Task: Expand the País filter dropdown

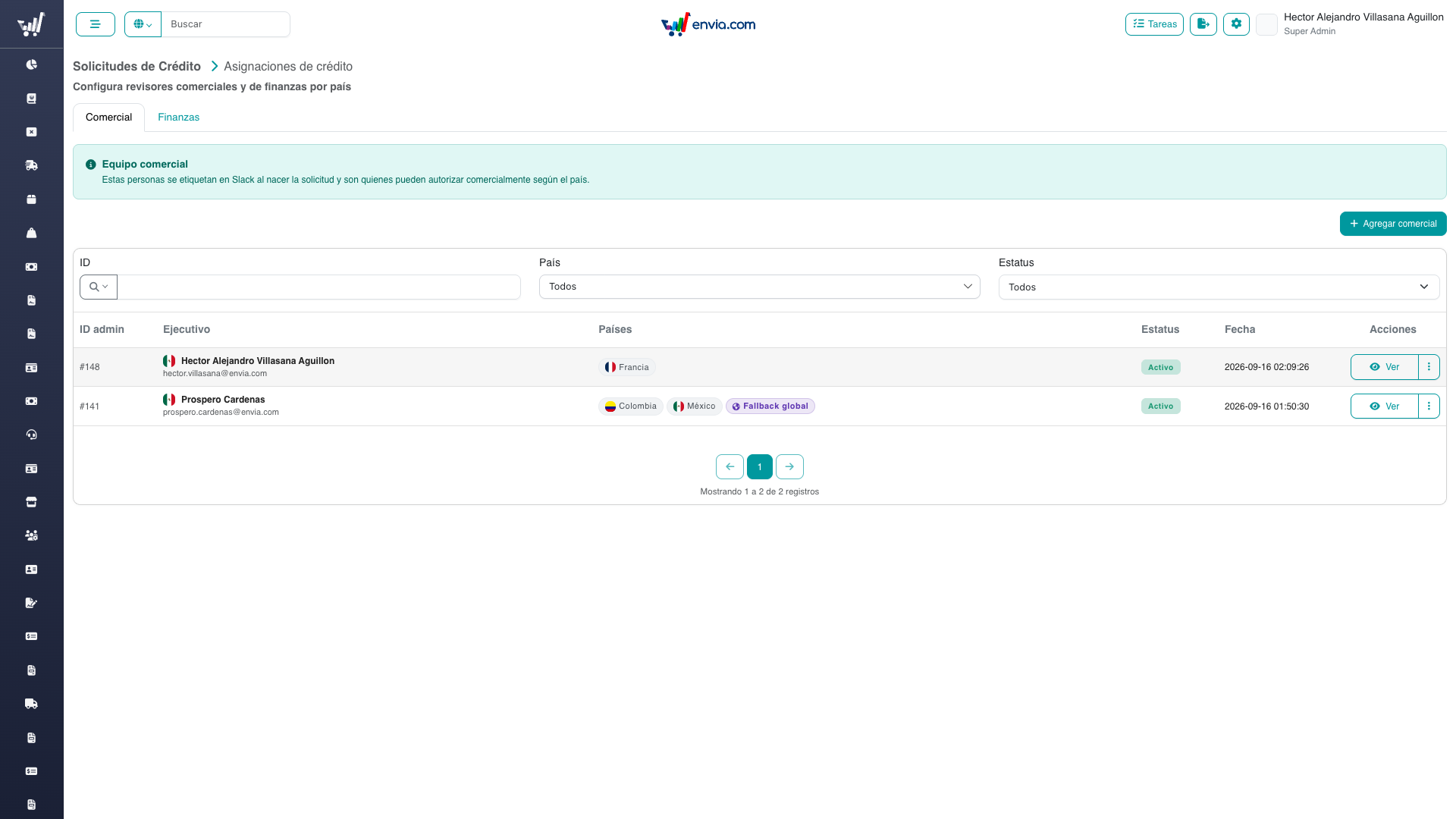Action: click(759, 287)
